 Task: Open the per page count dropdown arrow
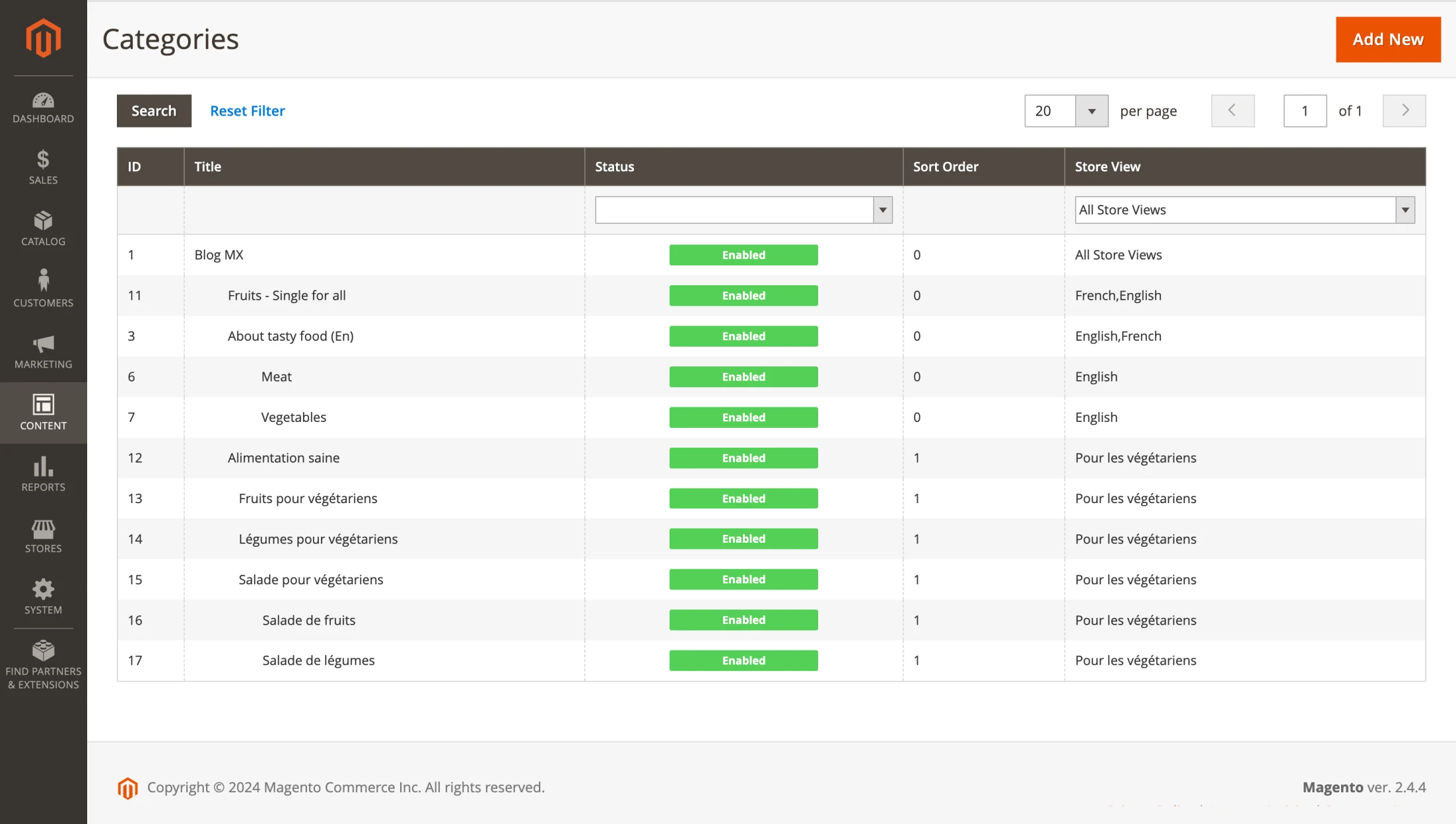[x=1092, y=111]
